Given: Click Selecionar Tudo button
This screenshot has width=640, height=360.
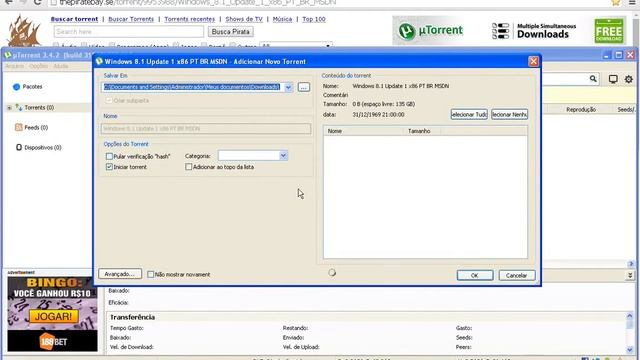Looking at the screenshot, I should (469, 114).
